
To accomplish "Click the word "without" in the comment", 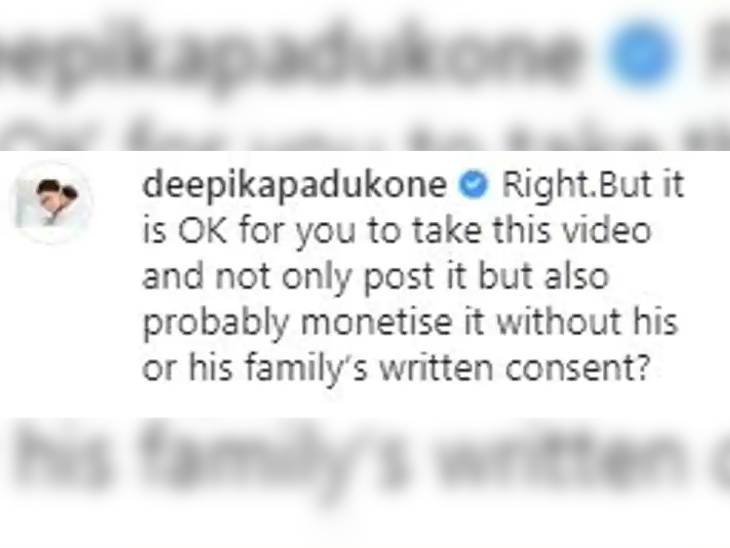I will [x=559, y=322].
